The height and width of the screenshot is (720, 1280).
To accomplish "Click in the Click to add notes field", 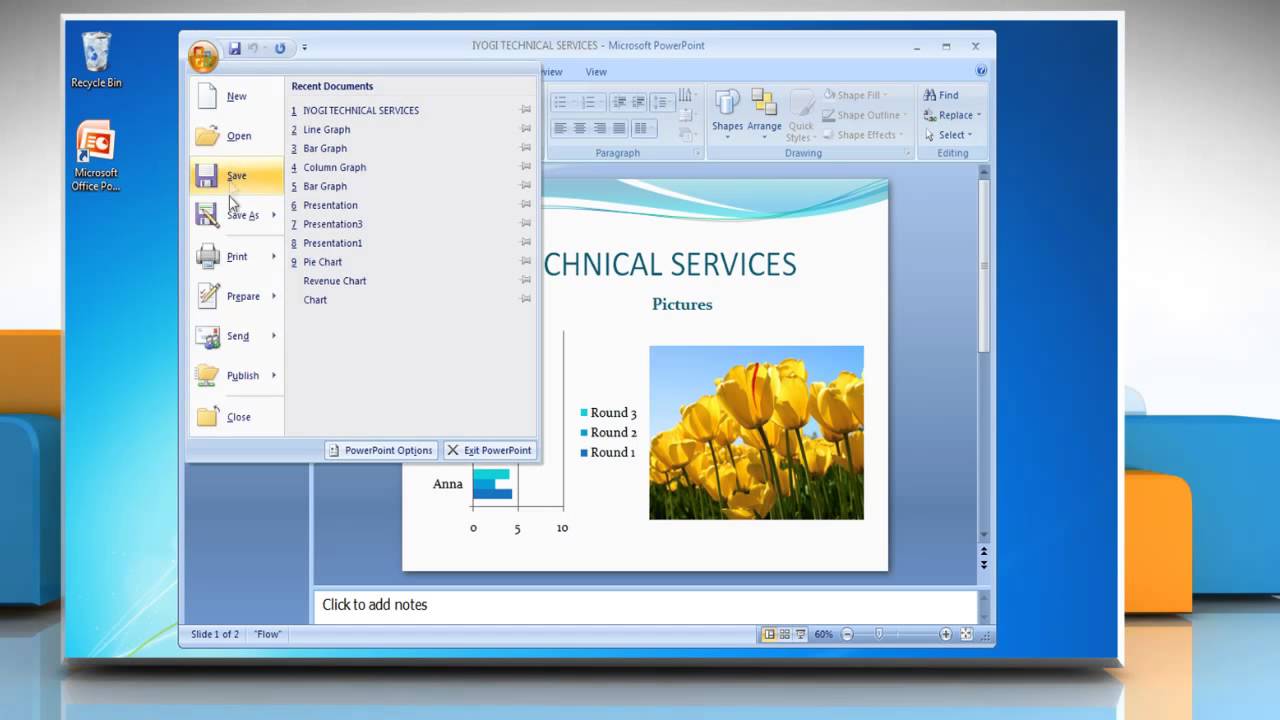I will tap(645, 605).
